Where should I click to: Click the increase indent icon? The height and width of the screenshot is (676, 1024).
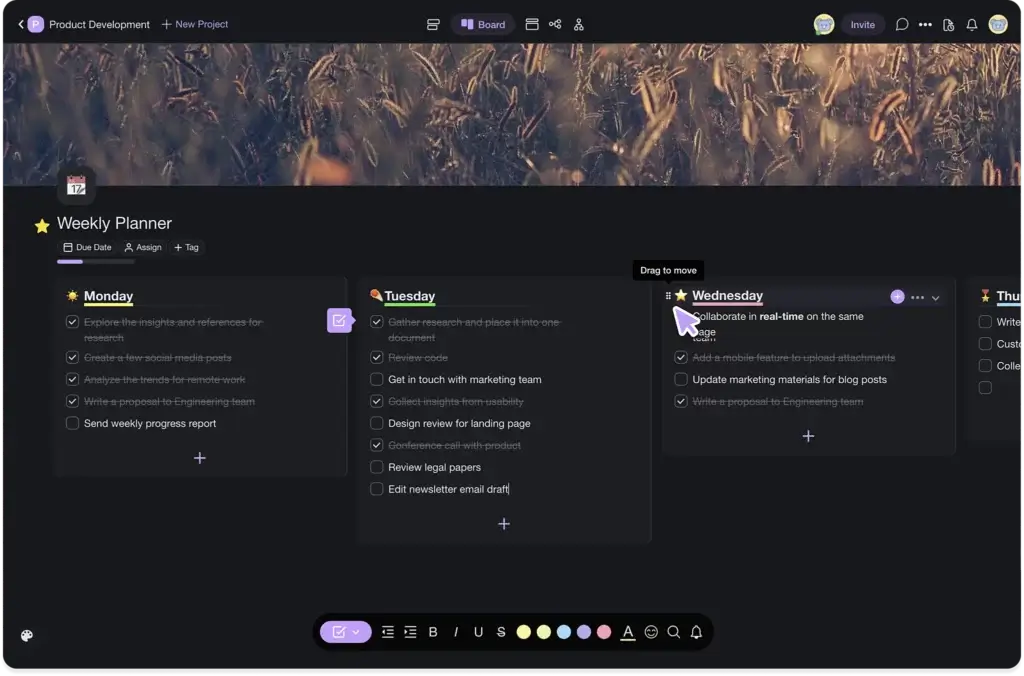[x=410, y=631]
